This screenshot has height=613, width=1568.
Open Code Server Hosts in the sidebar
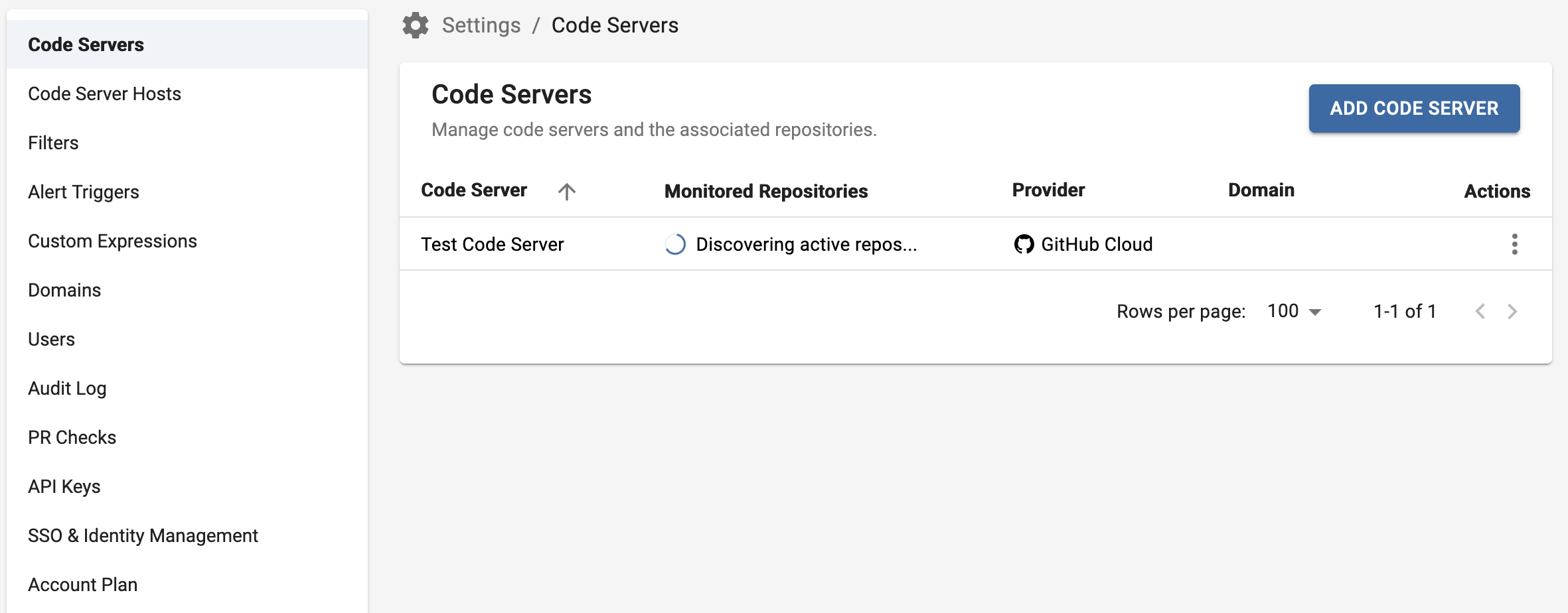coord(187,94)
